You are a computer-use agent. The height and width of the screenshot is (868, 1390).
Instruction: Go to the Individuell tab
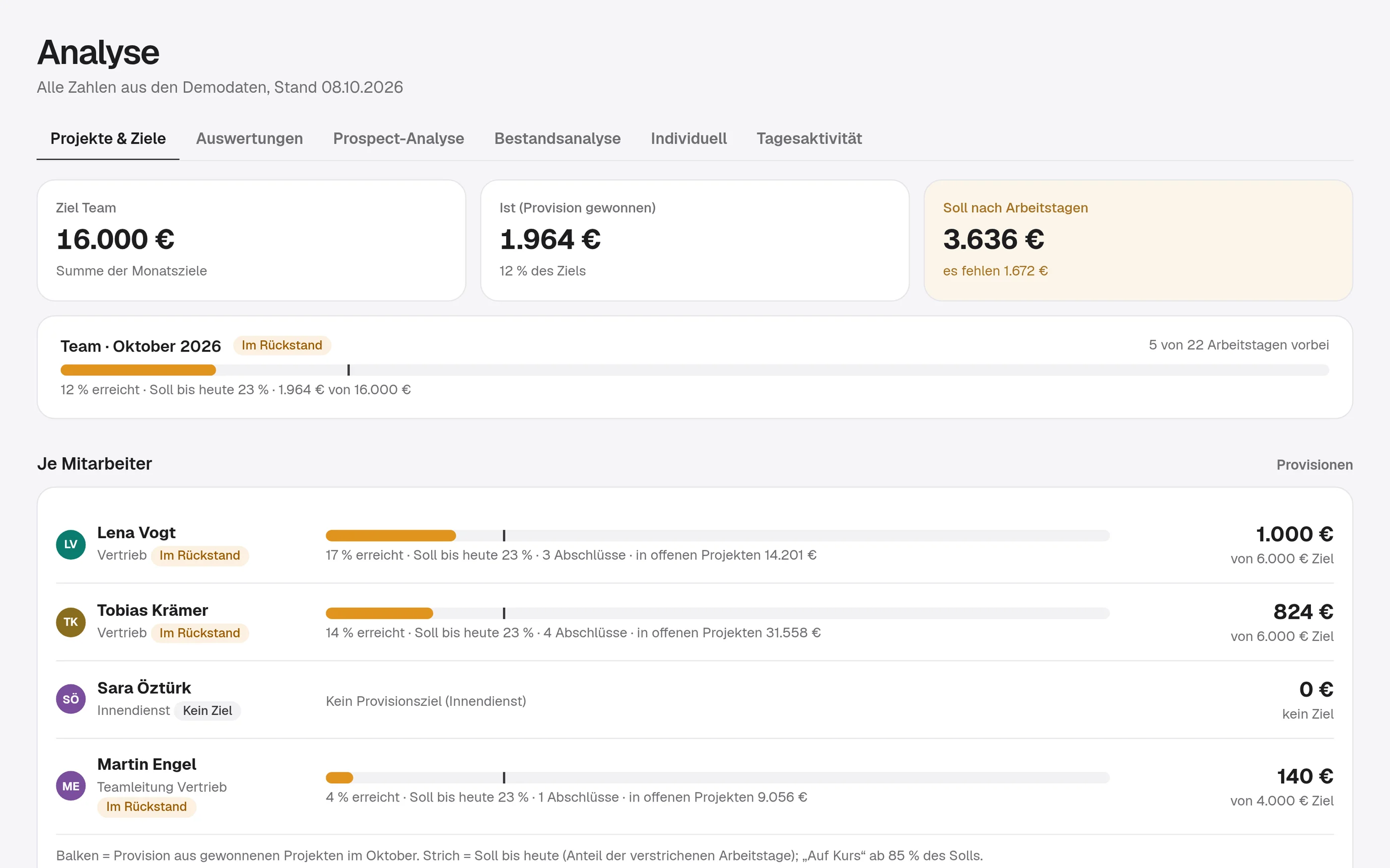coord(688,138)
